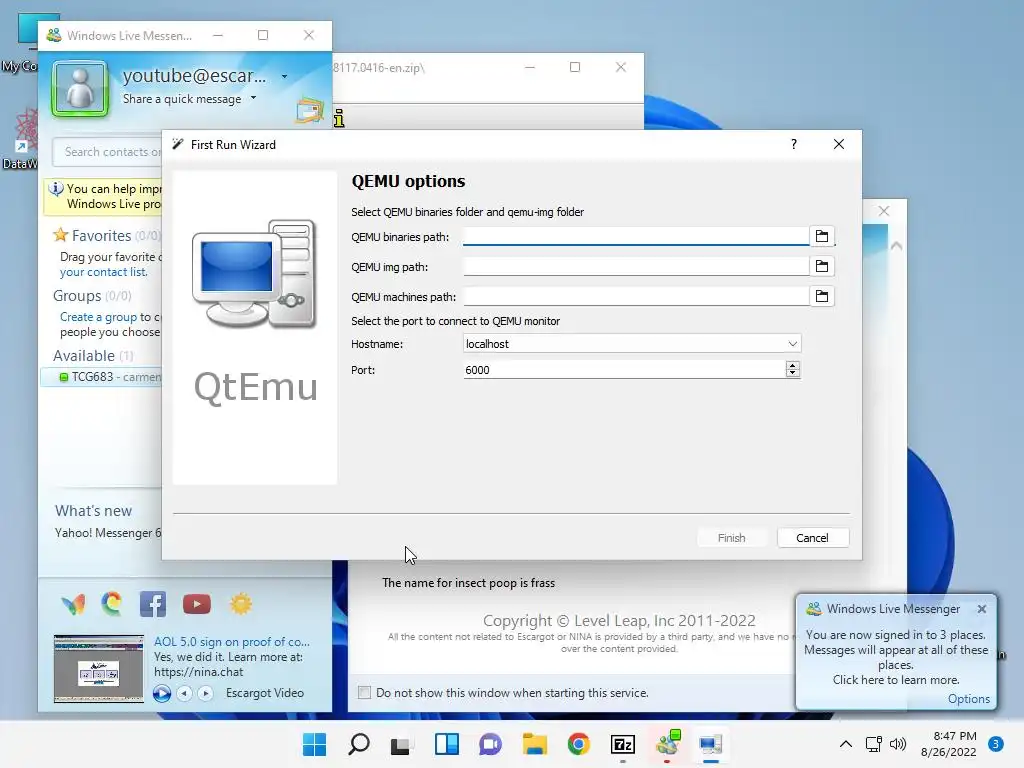Click the yellow info icon in 7-Zip window

click(339, 118)
